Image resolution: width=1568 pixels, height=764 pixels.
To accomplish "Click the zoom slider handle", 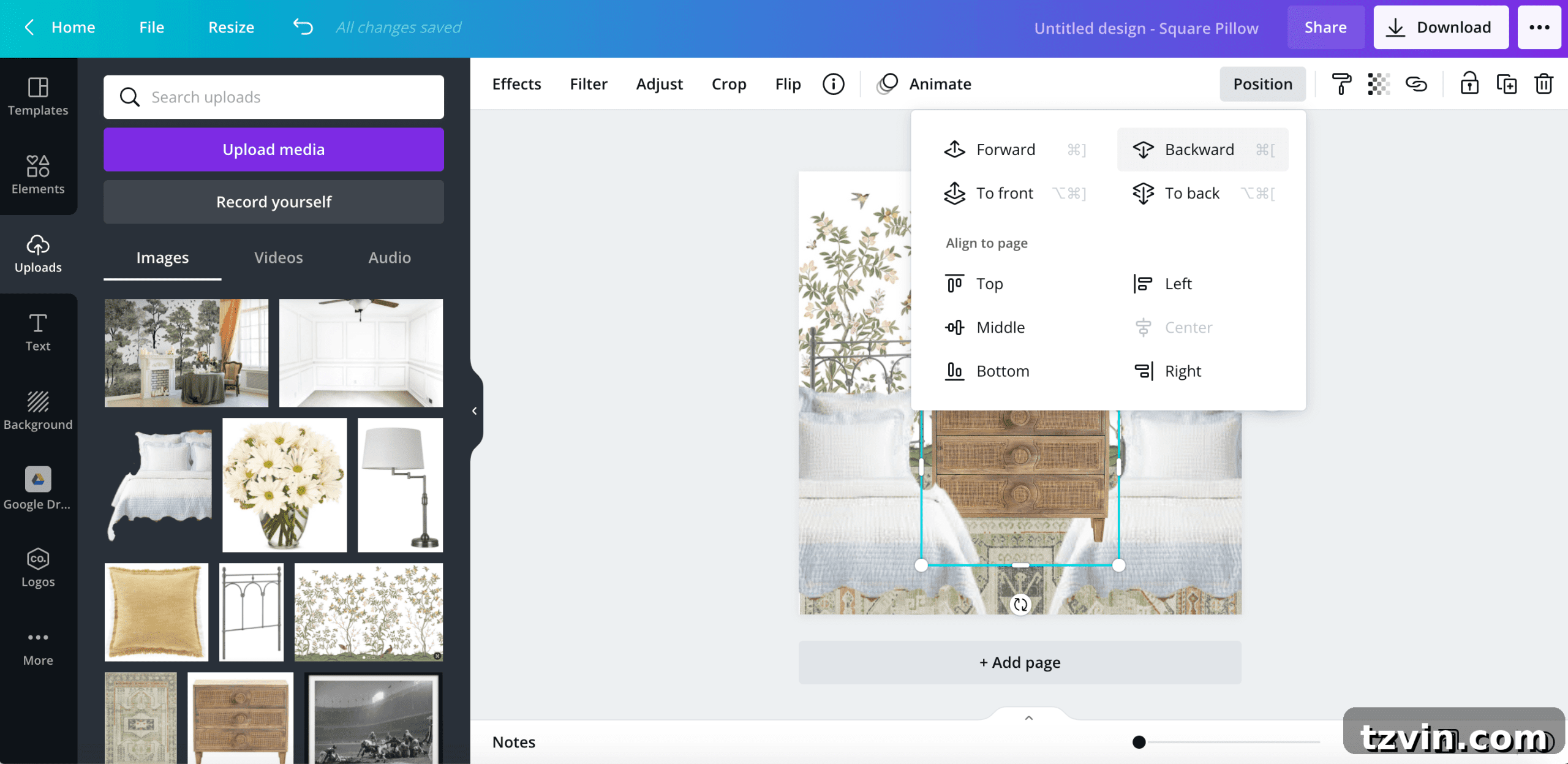I will (1139, 742).
